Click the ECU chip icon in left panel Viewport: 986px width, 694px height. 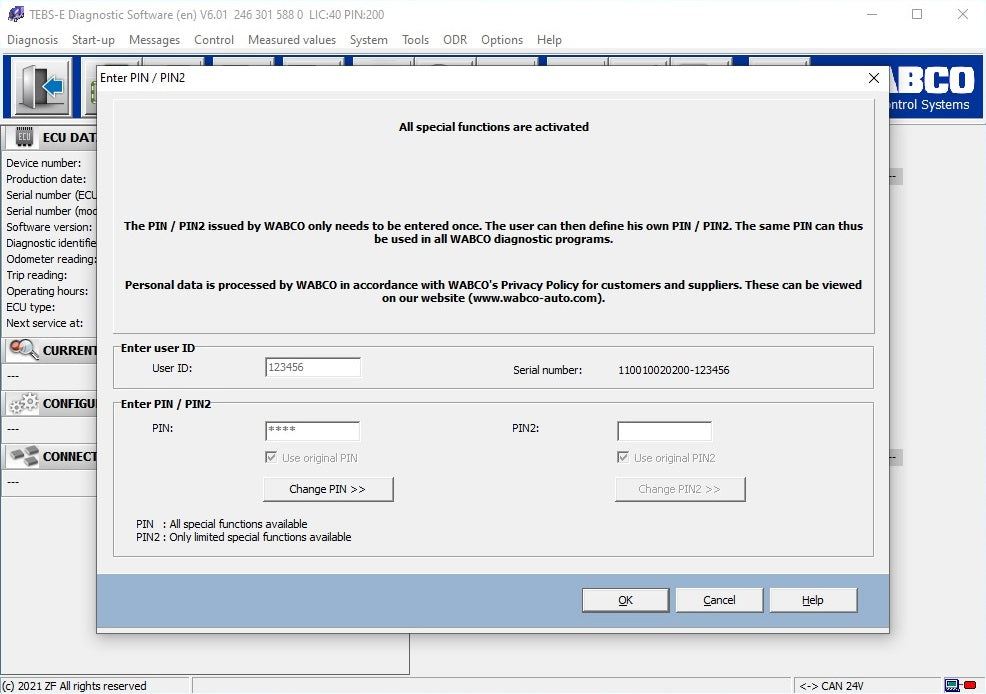24,136
